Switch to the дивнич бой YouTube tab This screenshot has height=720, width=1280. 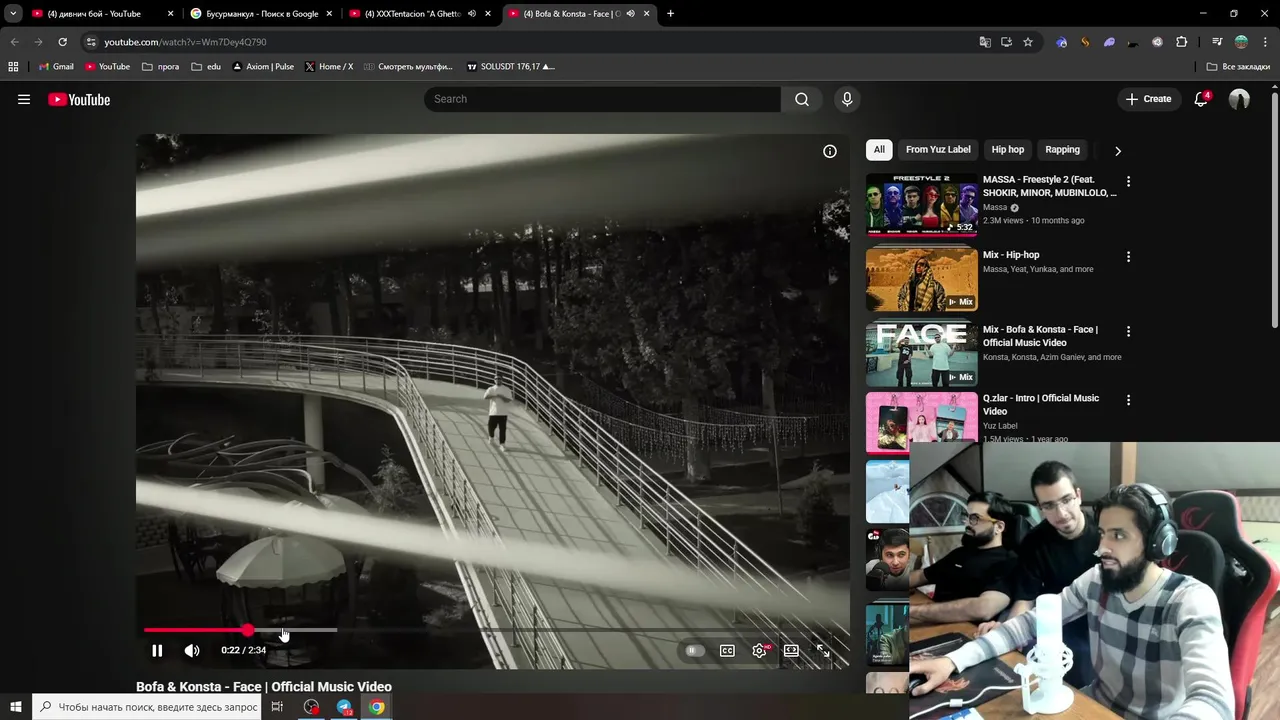(x=94, y=14)
